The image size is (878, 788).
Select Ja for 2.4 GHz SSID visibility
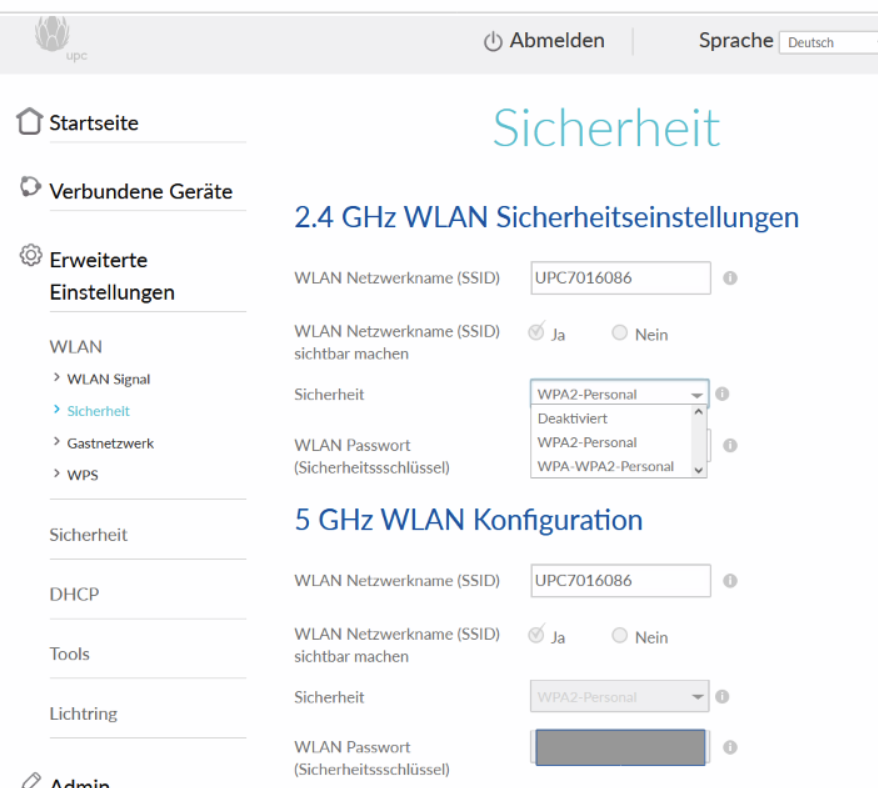[x=537, y=333]
